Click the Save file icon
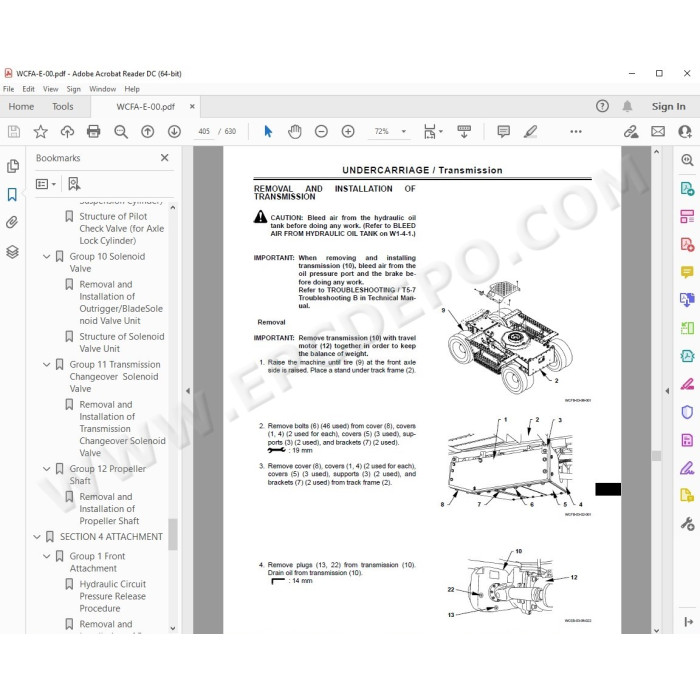The height and width of the screenshot is (700, 700). point(14,131)
